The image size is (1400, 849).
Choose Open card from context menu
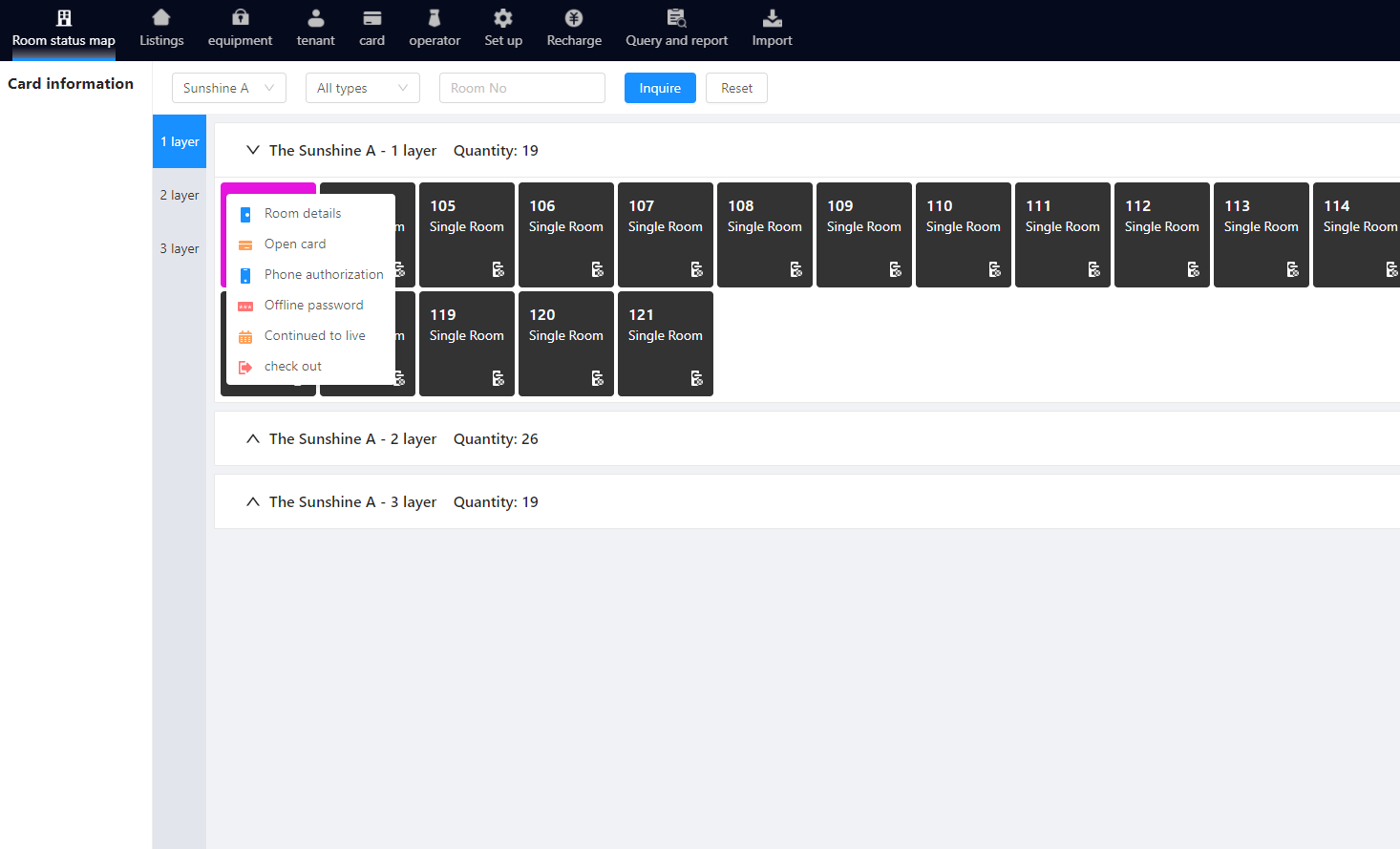point(295,244)
